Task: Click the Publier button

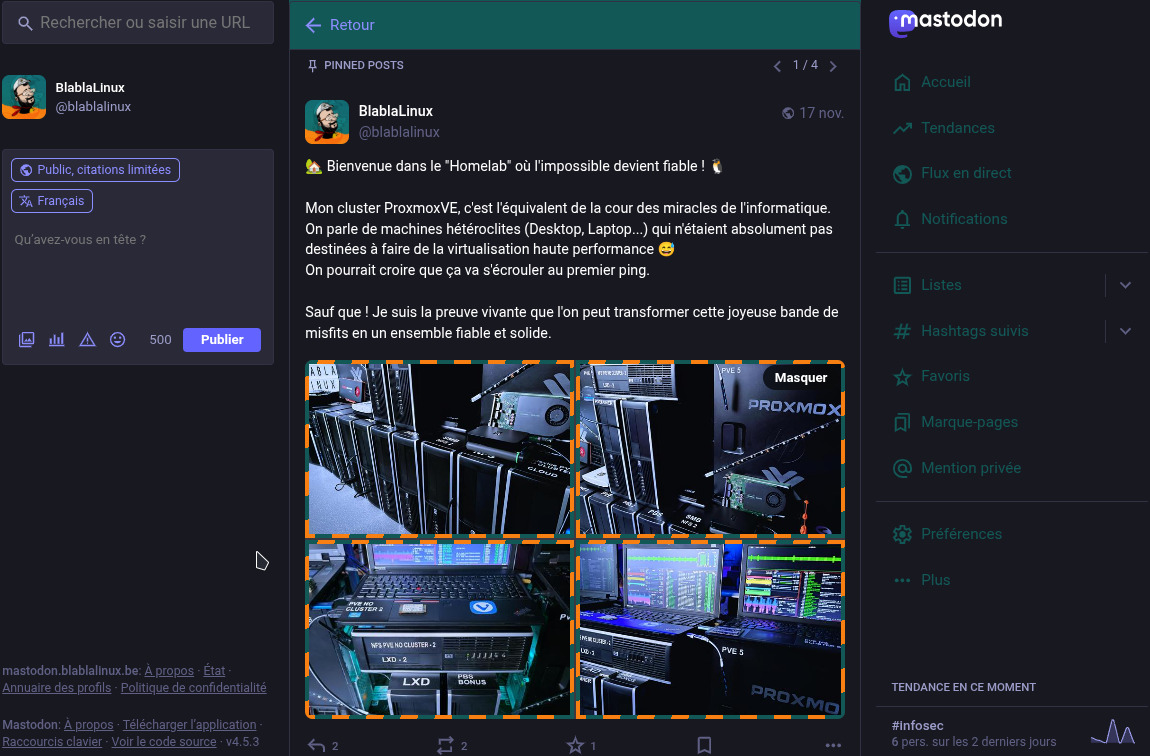Action: (x=221, y=340)
